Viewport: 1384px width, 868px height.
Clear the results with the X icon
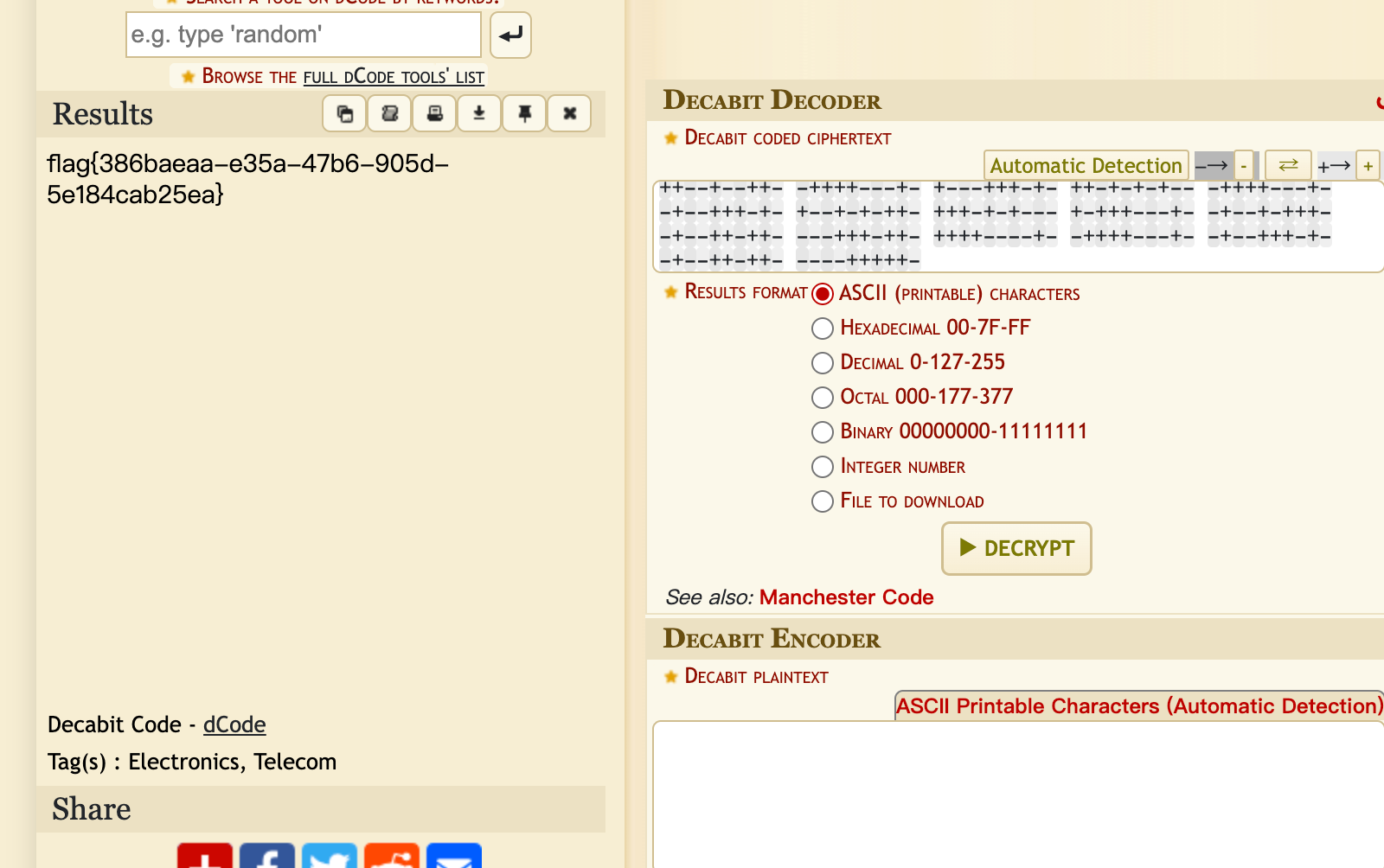pos(570,113)
